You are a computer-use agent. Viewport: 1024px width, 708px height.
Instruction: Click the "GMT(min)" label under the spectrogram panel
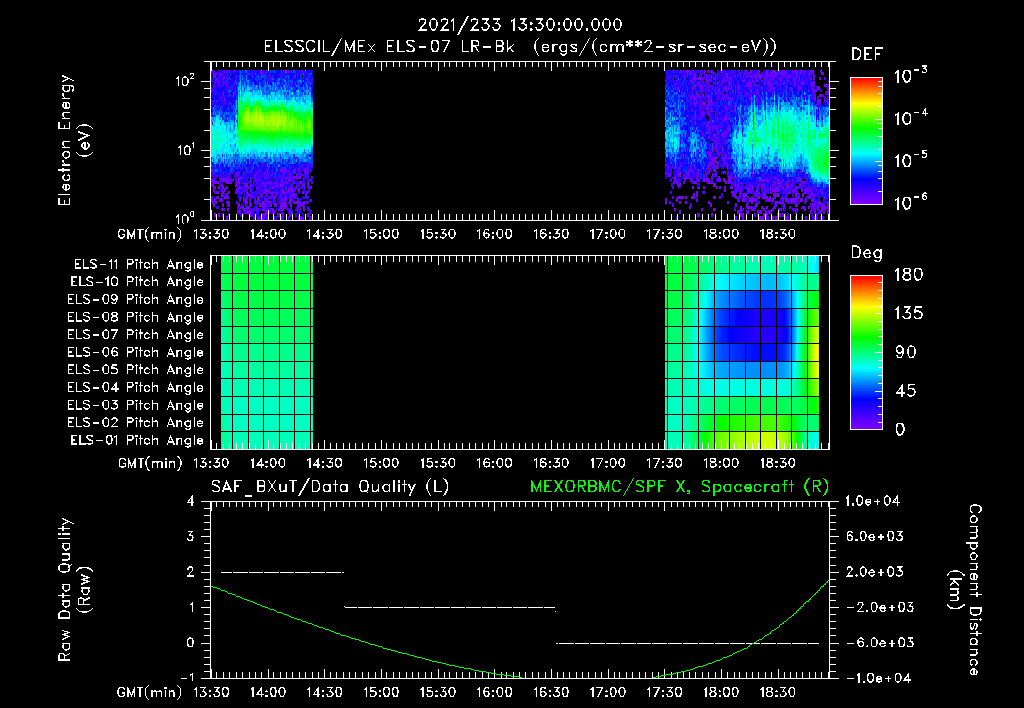click(x=150, y=234)
